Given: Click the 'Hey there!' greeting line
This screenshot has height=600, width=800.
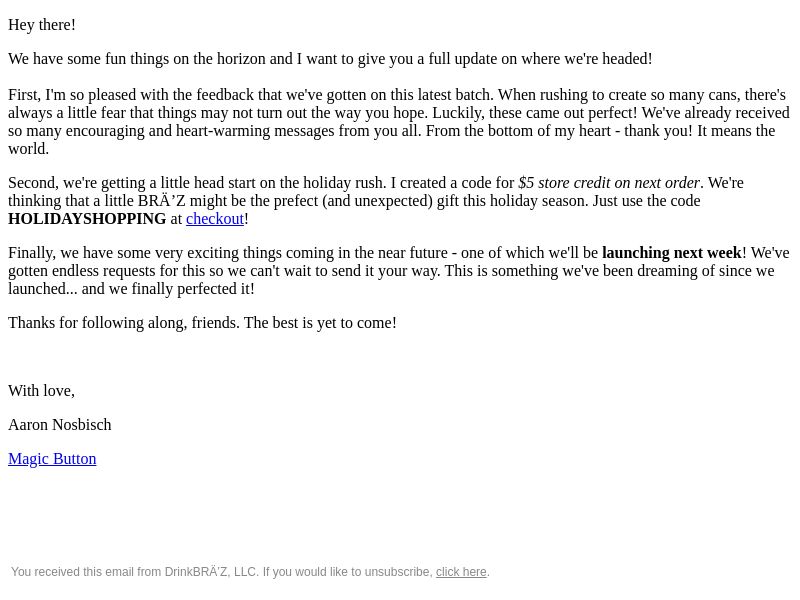Looking at the screenshot, I should pyautogui.click(x=42, y=25).
